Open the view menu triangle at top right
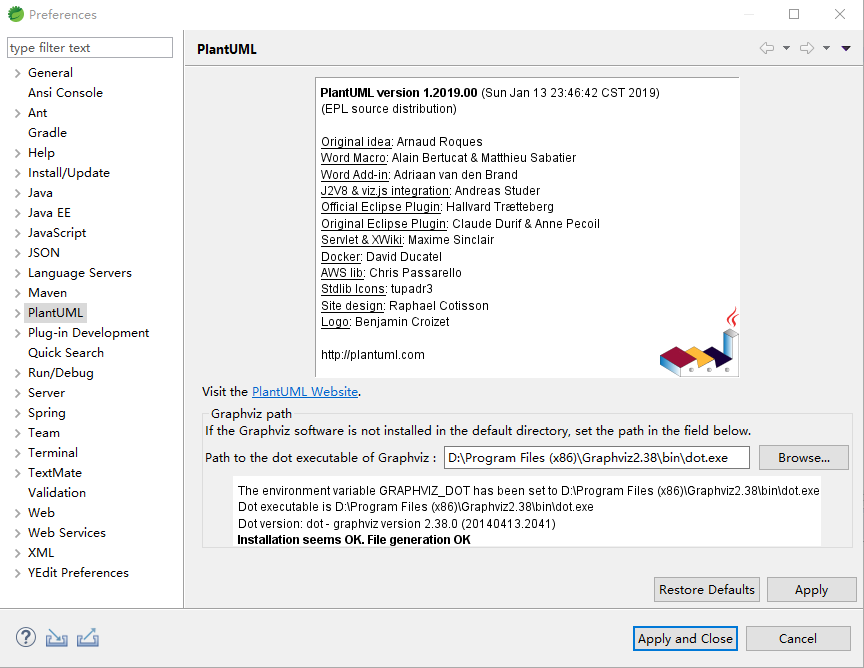 coord(846,49)
